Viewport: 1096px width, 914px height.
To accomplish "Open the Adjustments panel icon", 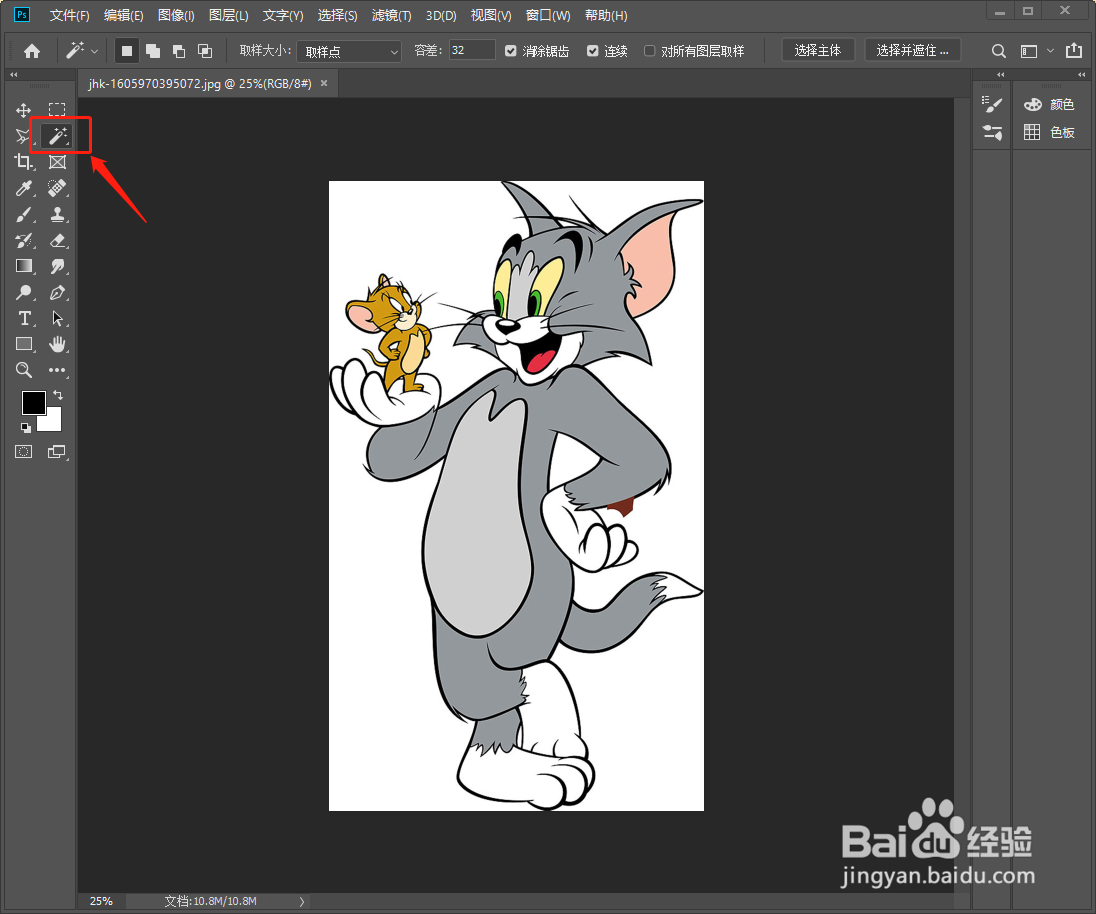I will click(x=992, y=132).
